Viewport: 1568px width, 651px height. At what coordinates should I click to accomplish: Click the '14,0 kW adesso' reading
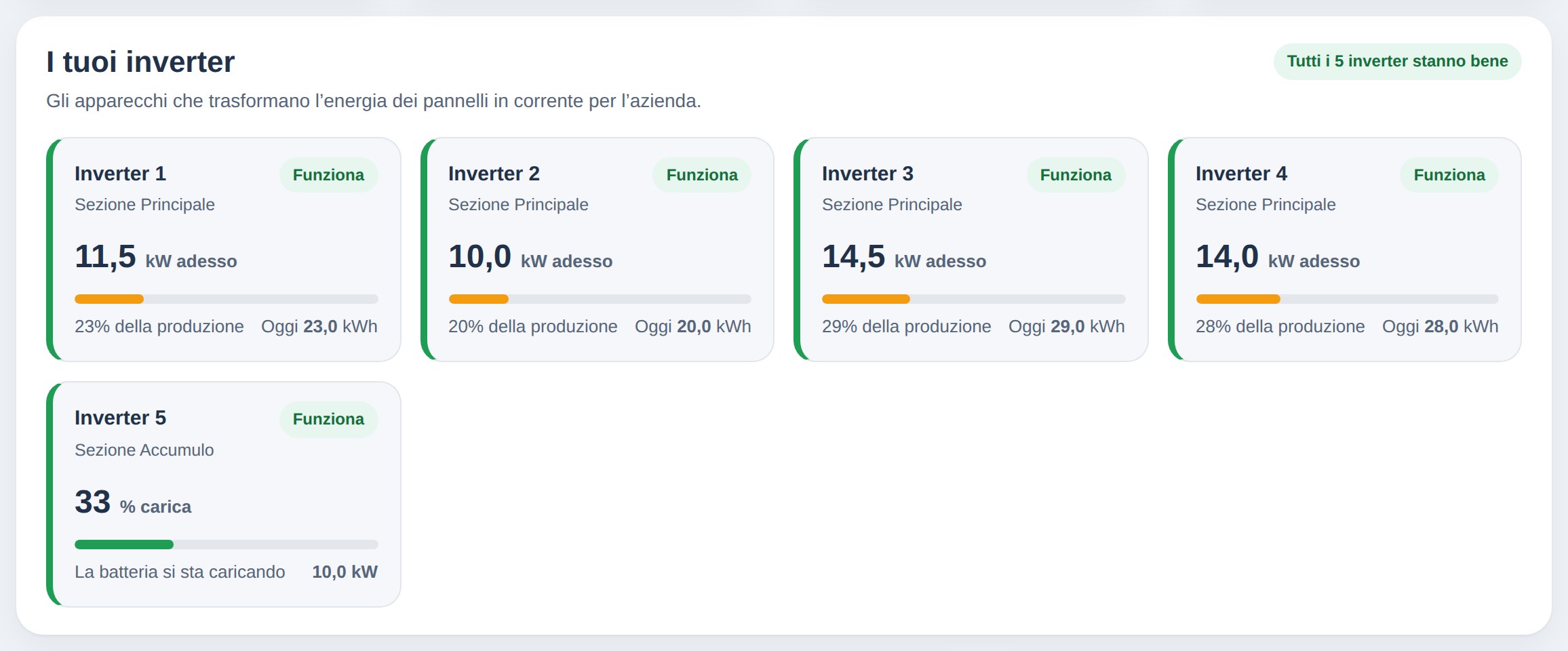pyautogui.click(x=1278, y=258)
